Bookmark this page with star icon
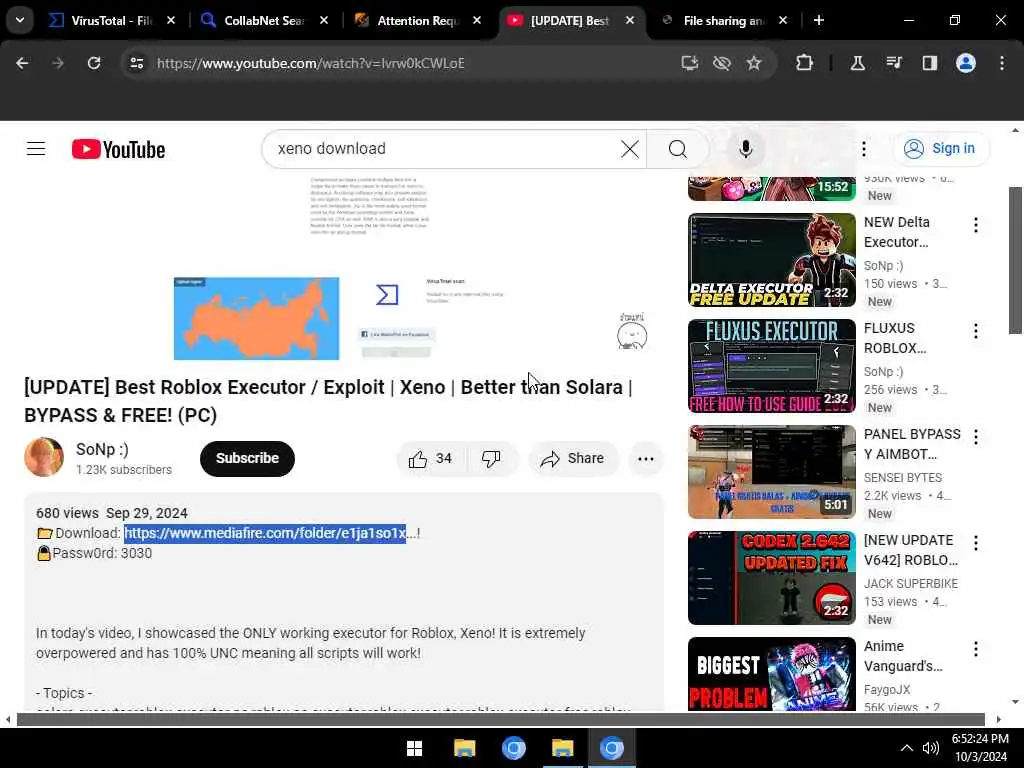The height and width of the screenshot is (768, 1024). pyautogui.click(x=754, y=63)
